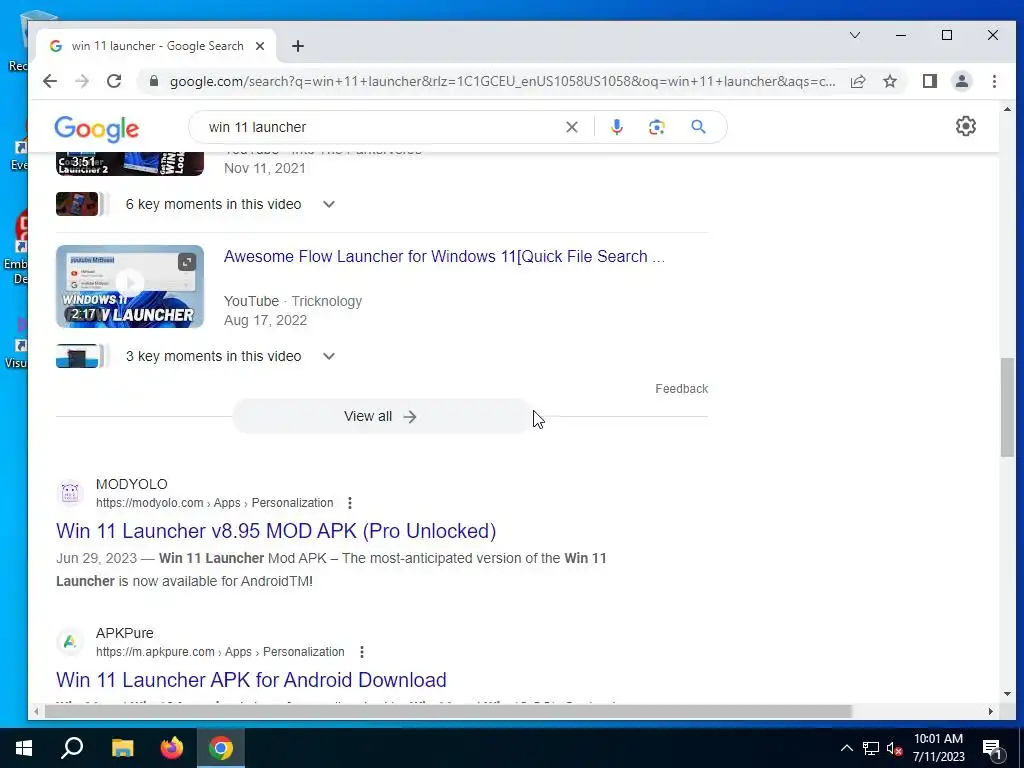Image resolution: width=1024 pixels, height=768 pixels.
Task: Open Chrome three-dot menu
Action: click(994, 81)
